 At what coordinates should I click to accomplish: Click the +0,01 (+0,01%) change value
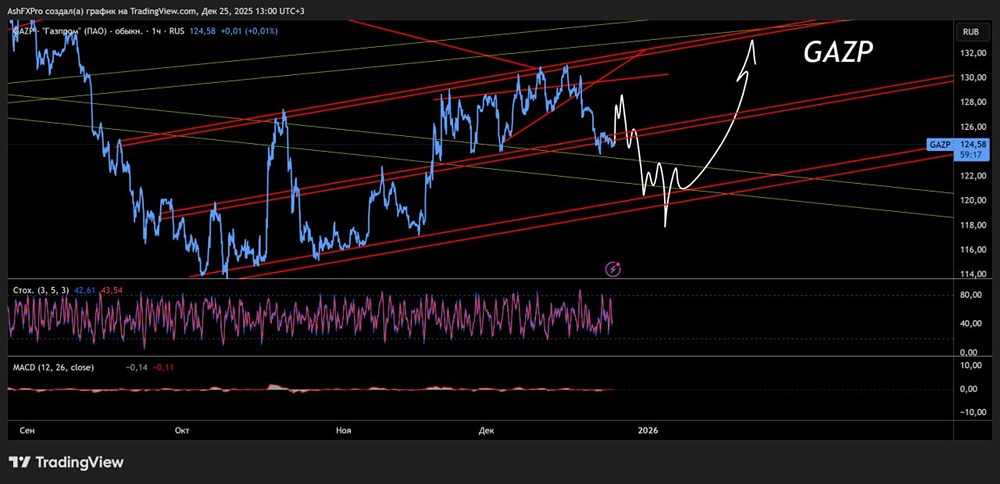coord(249,31)
